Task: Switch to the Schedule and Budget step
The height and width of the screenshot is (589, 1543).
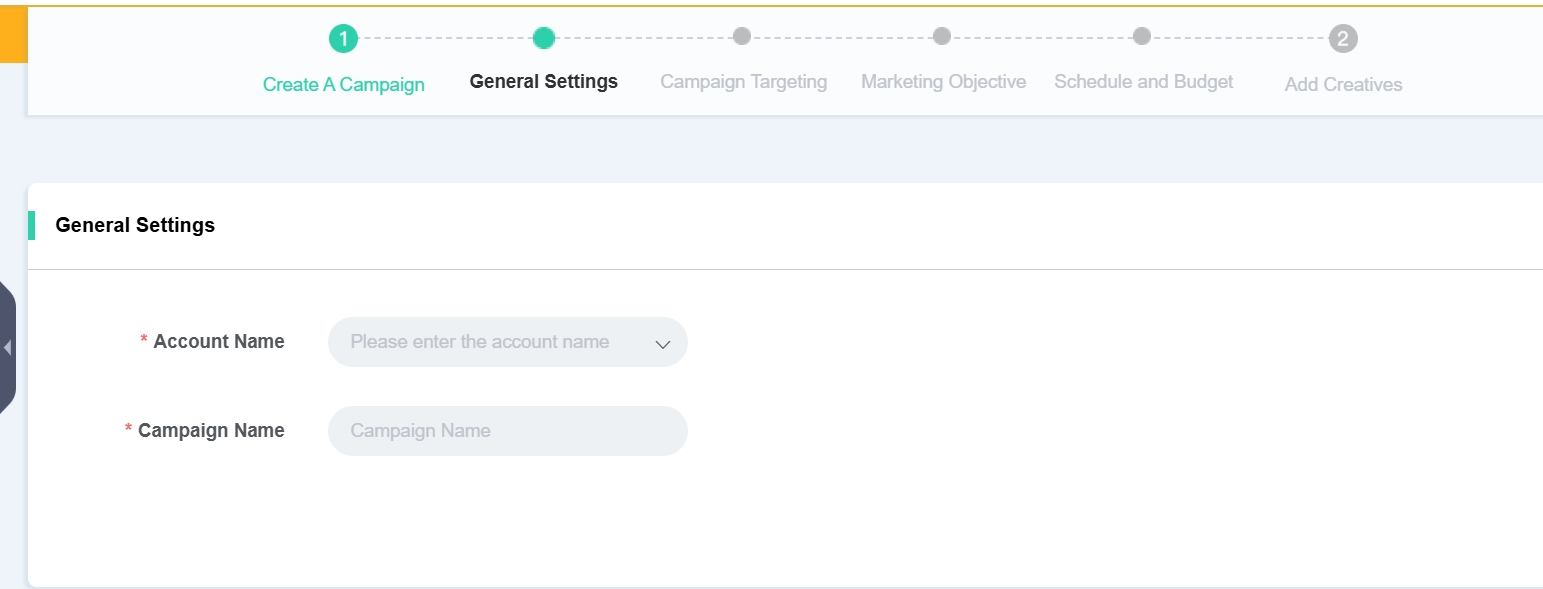Action: 1143,82
